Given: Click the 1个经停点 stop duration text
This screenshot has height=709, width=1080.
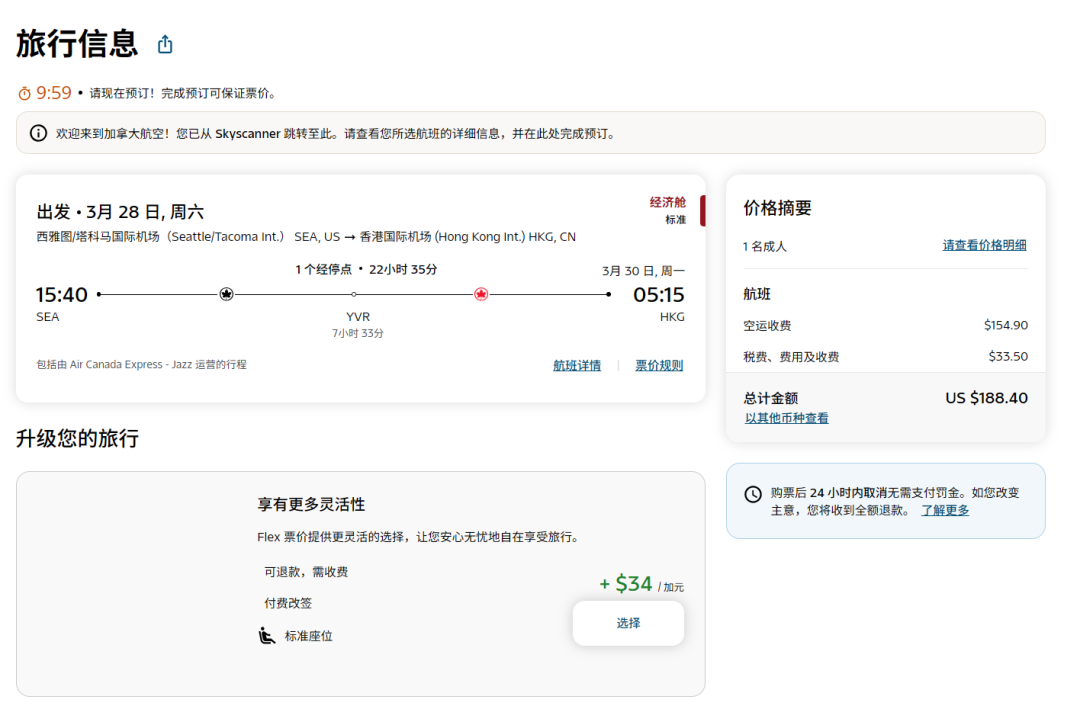Looking at the screenshot, I should coord(366,269).
